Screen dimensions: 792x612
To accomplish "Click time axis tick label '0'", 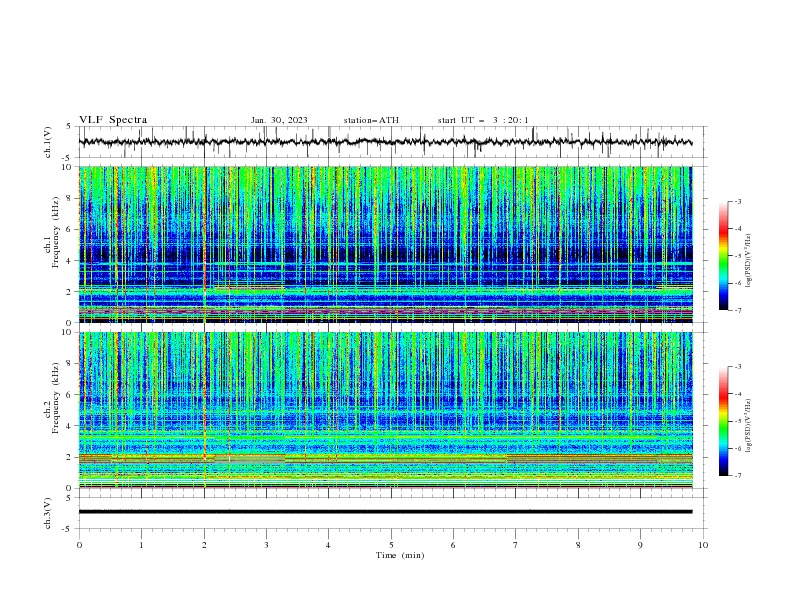I will pyautogui.click(x=79, y=545).
